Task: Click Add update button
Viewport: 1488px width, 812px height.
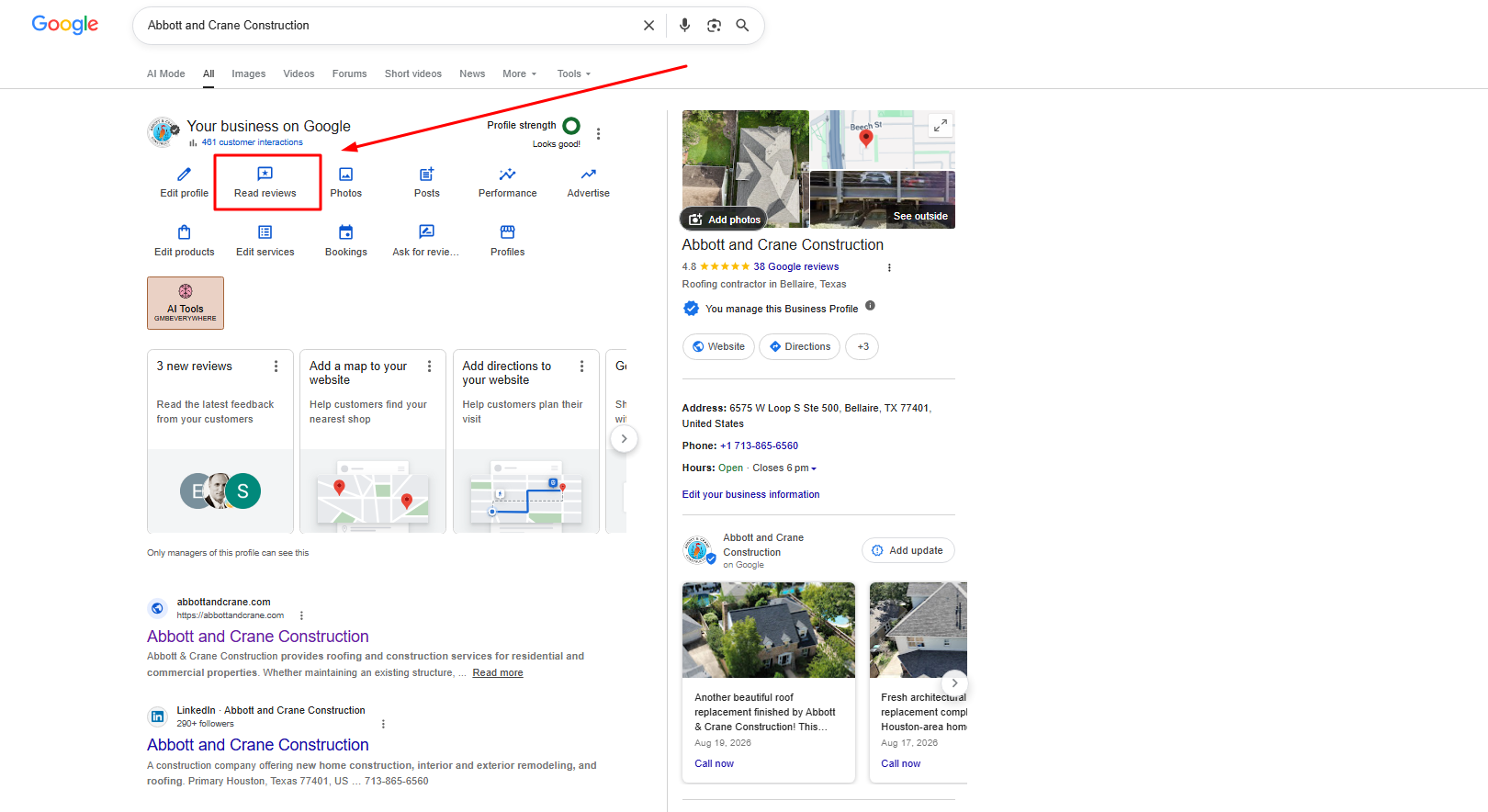Action: (x=907, y=550)
